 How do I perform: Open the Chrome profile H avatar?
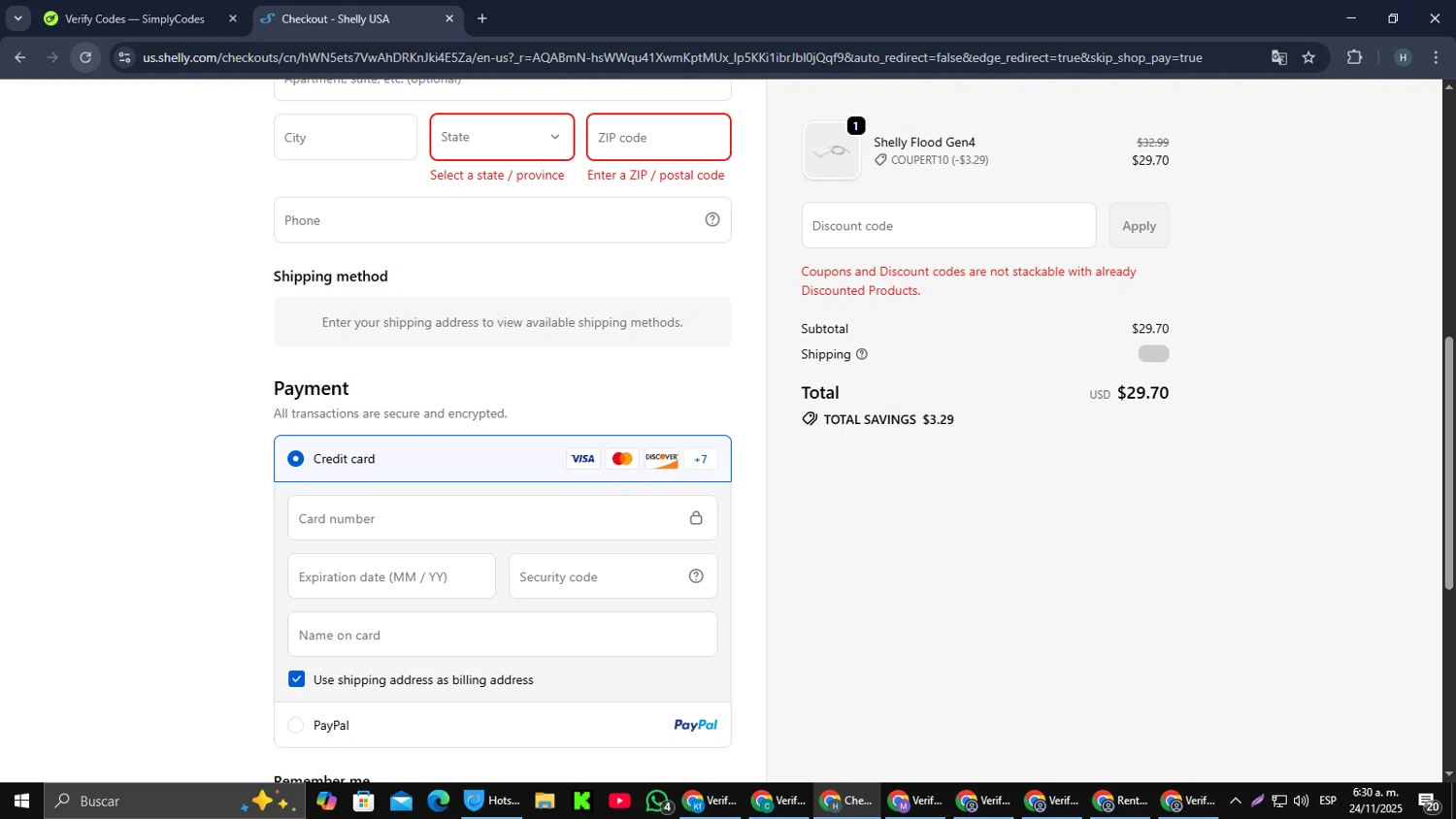point(1403,57)
